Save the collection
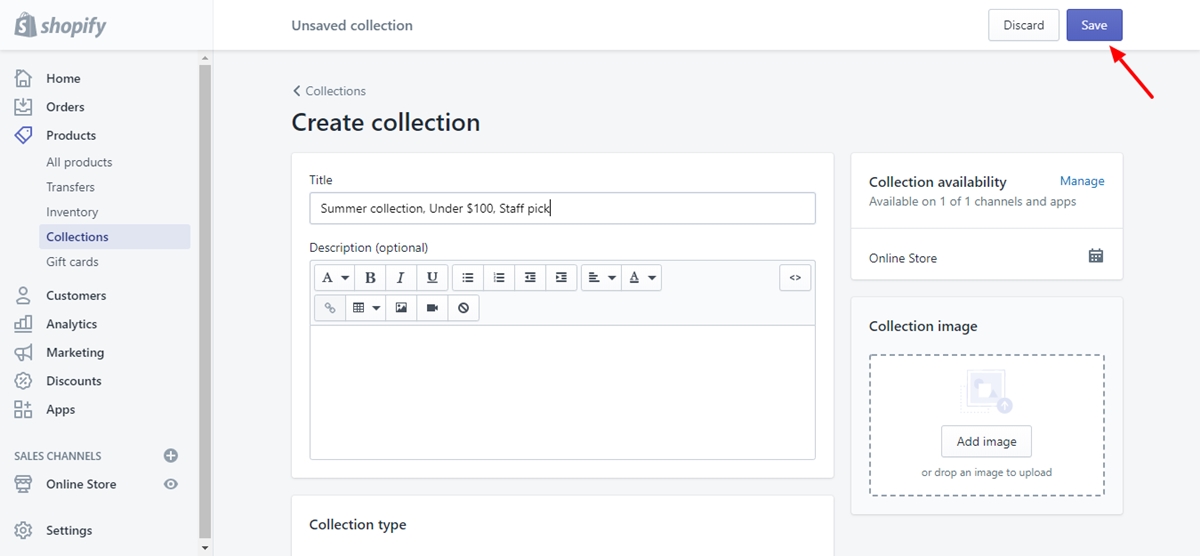Image resolution: width=1200 pixels, height=556 pixels. coord(1094,25)
